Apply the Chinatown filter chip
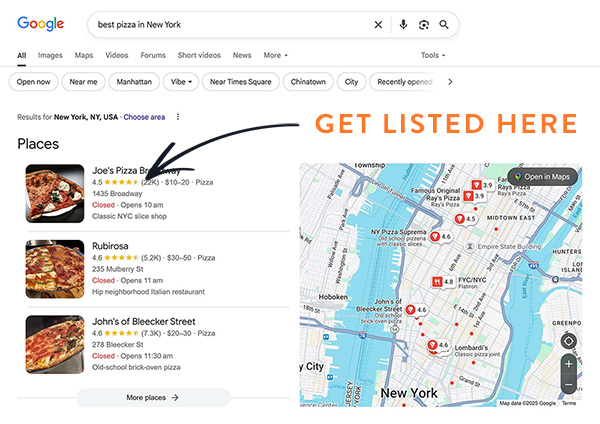 308,82
